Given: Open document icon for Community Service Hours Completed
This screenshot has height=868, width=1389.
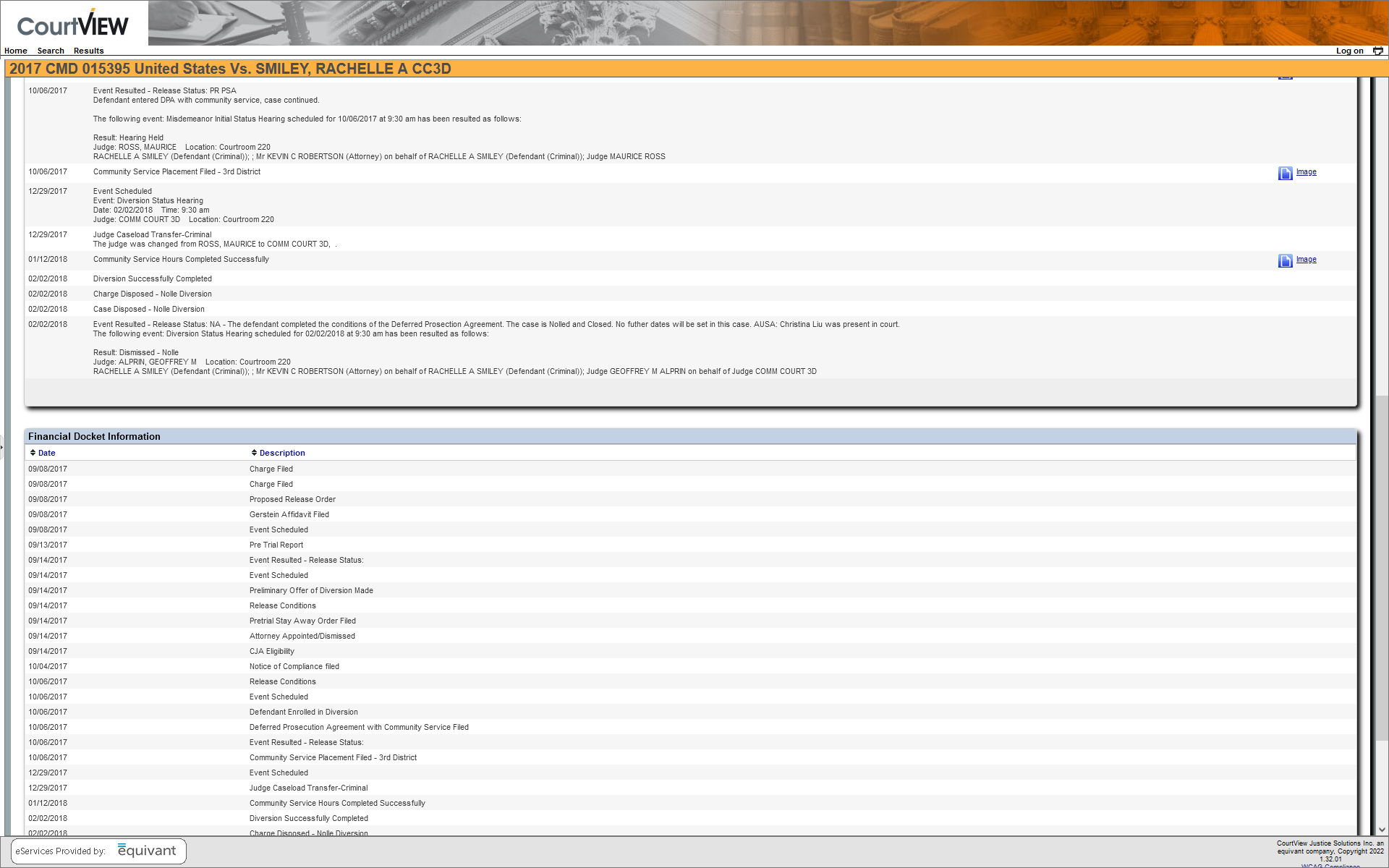Looking at the screenshot, I should pos(1285,260).
